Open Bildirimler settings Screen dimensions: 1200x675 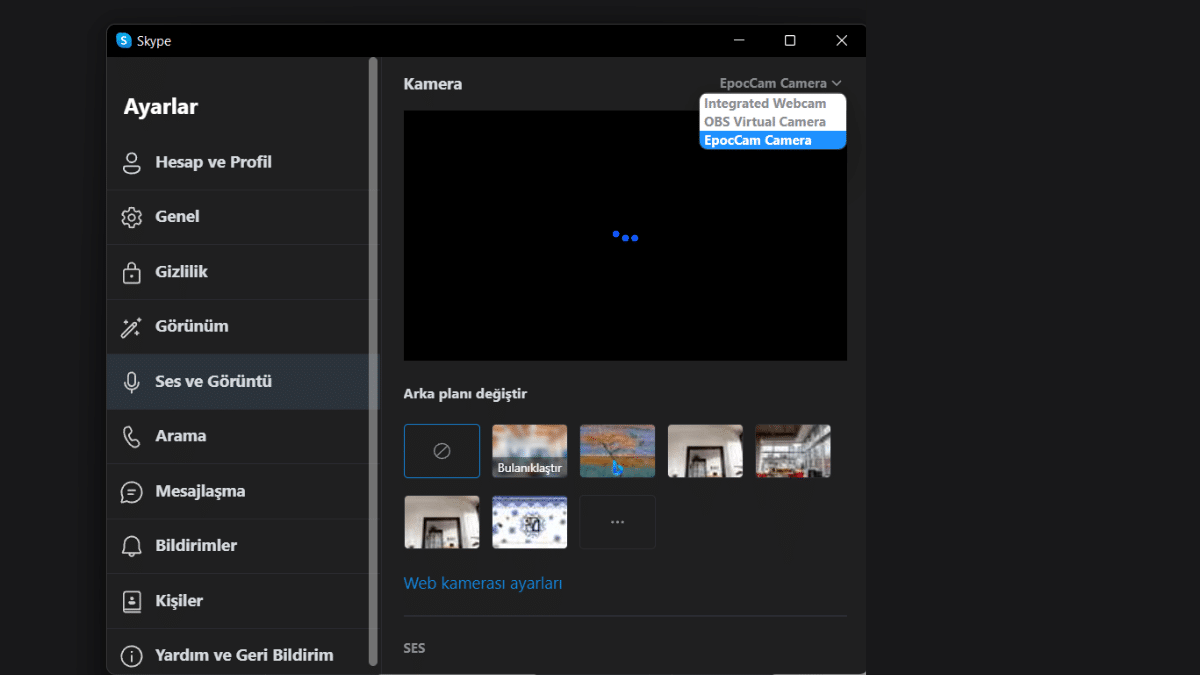(238, 546)
